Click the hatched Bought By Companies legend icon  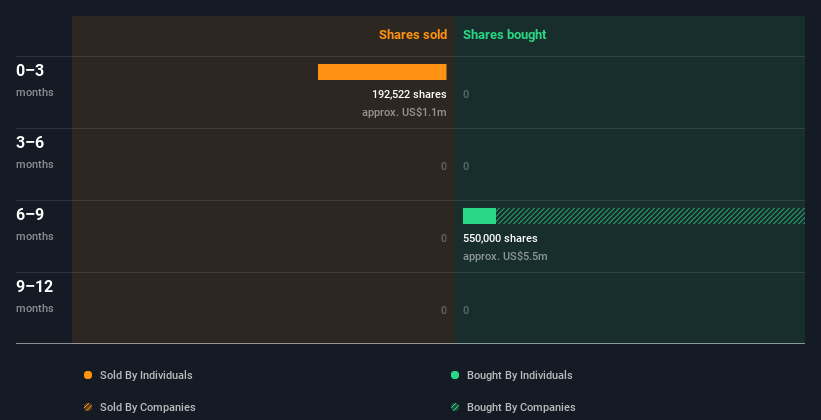pyautogui.click(x=455, y=407)
